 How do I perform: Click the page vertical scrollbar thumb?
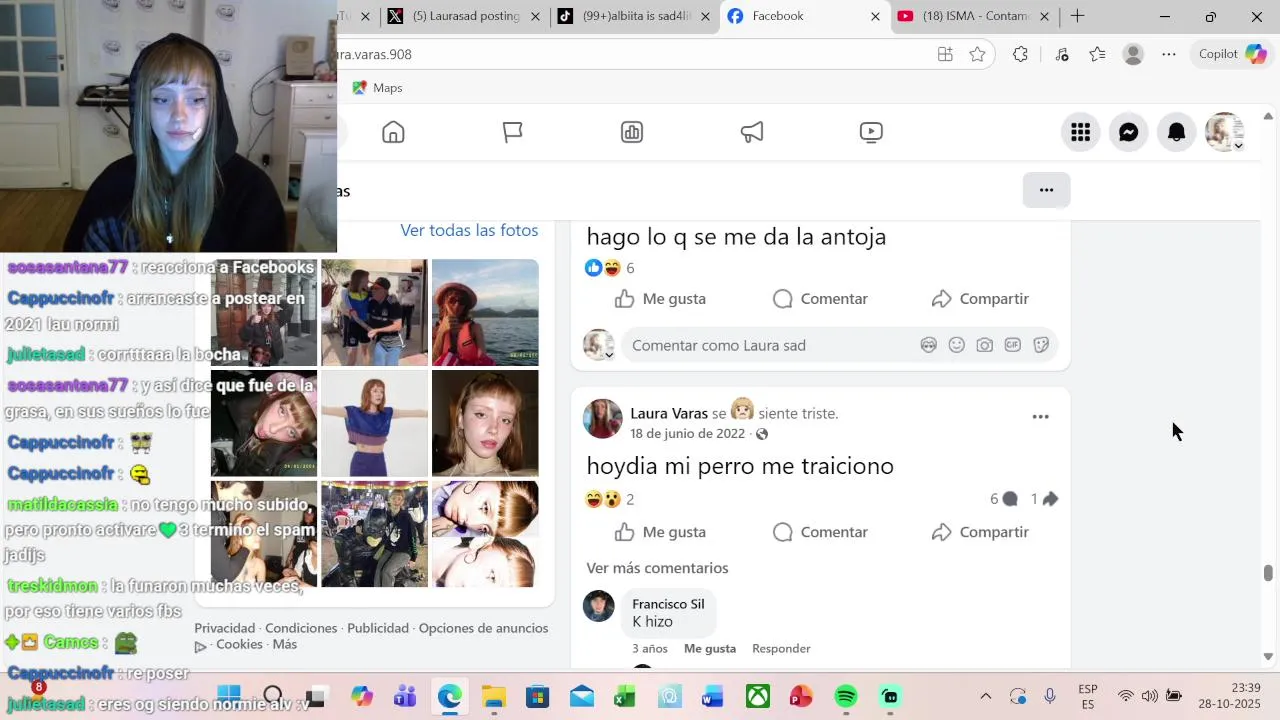click(x=1268, y=573)
